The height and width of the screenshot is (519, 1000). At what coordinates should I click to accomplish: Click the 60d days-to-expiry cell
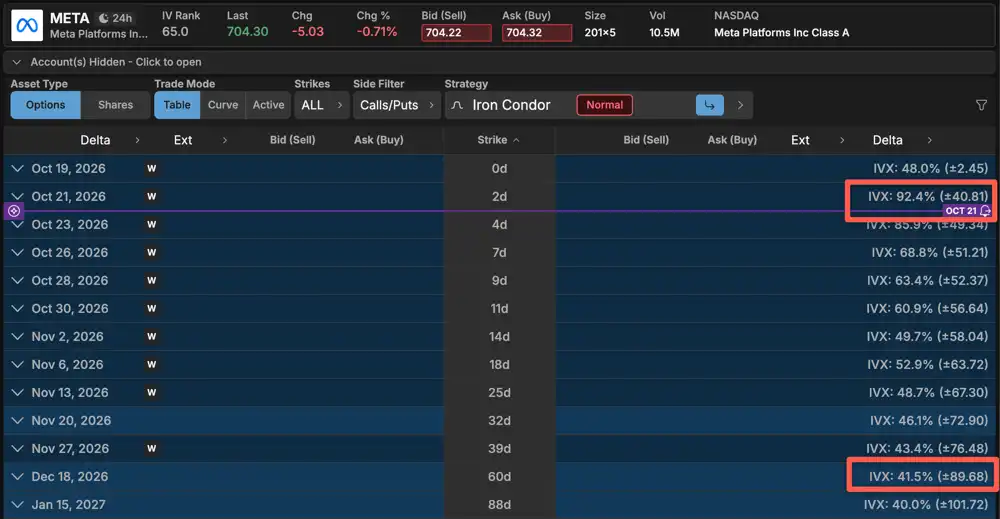(499, 477)
